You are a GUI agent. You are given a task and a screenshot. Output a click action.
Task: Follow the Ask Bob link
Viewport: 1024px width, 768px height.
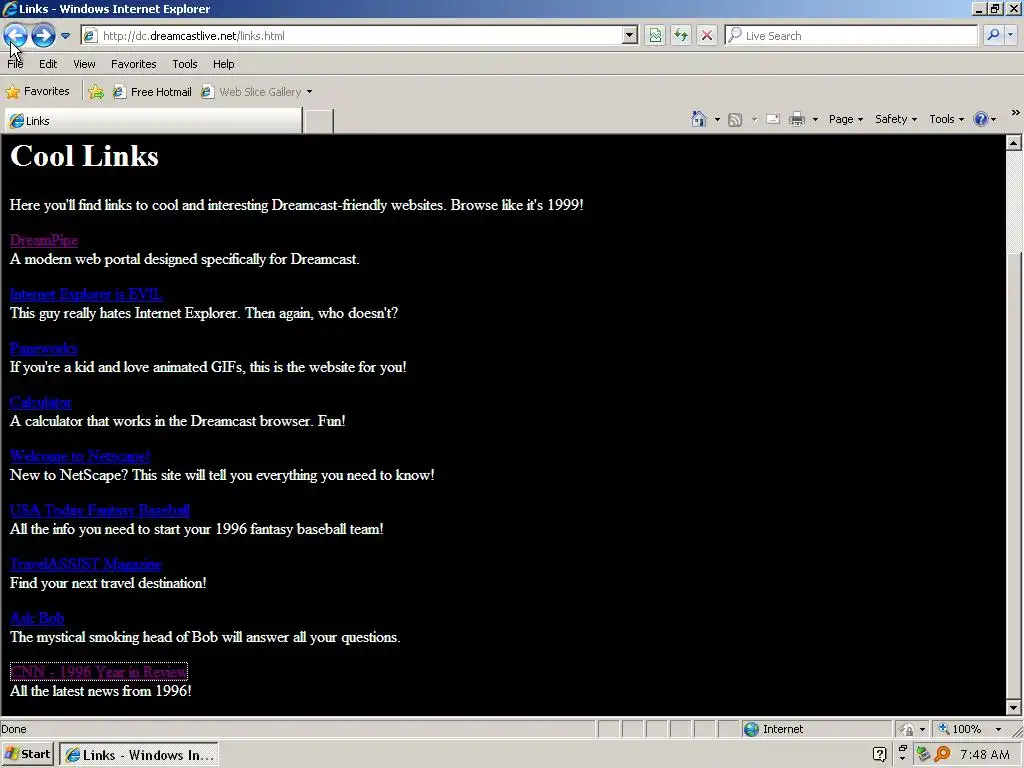coord(37,618)
